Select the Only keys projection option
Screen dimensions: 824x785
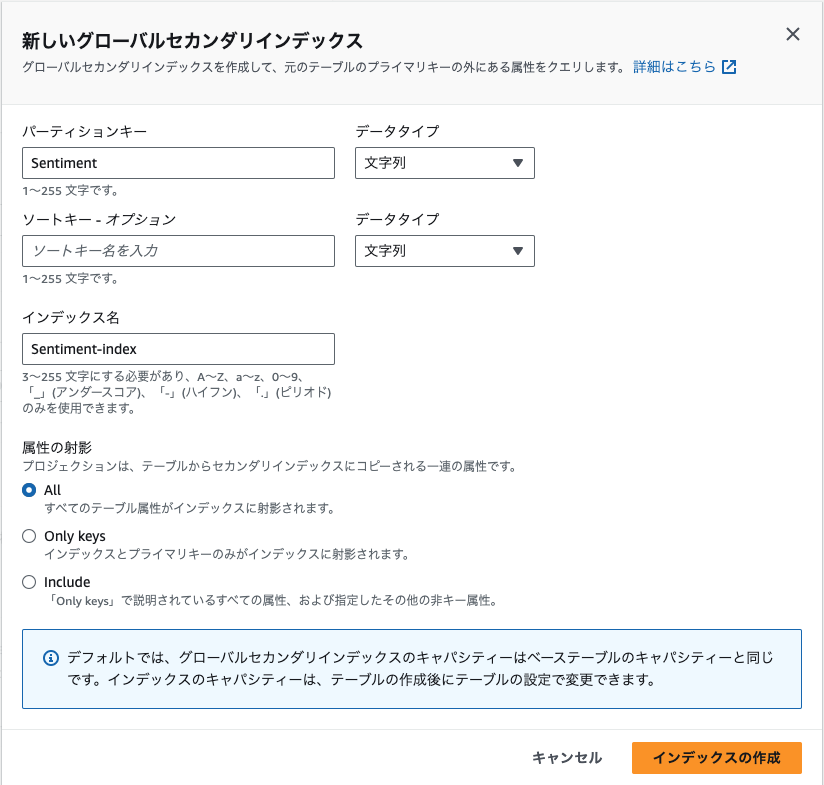(29, 536)
